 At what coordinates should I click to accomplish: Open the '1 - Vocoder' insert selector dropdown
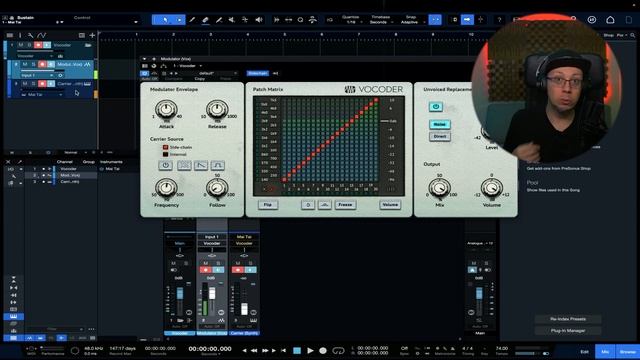[188, 66]
